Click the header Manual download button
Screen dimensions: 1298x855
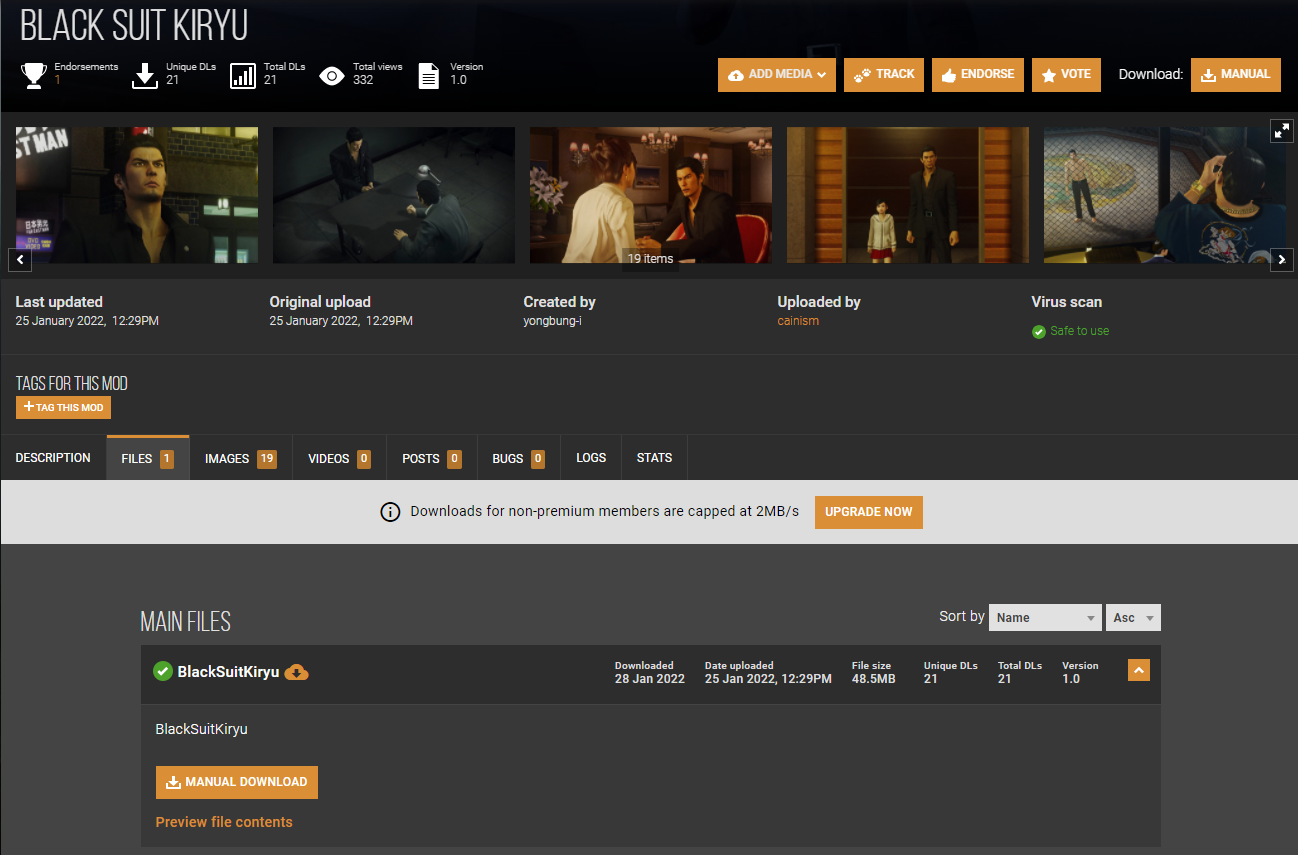(1236, 75)
